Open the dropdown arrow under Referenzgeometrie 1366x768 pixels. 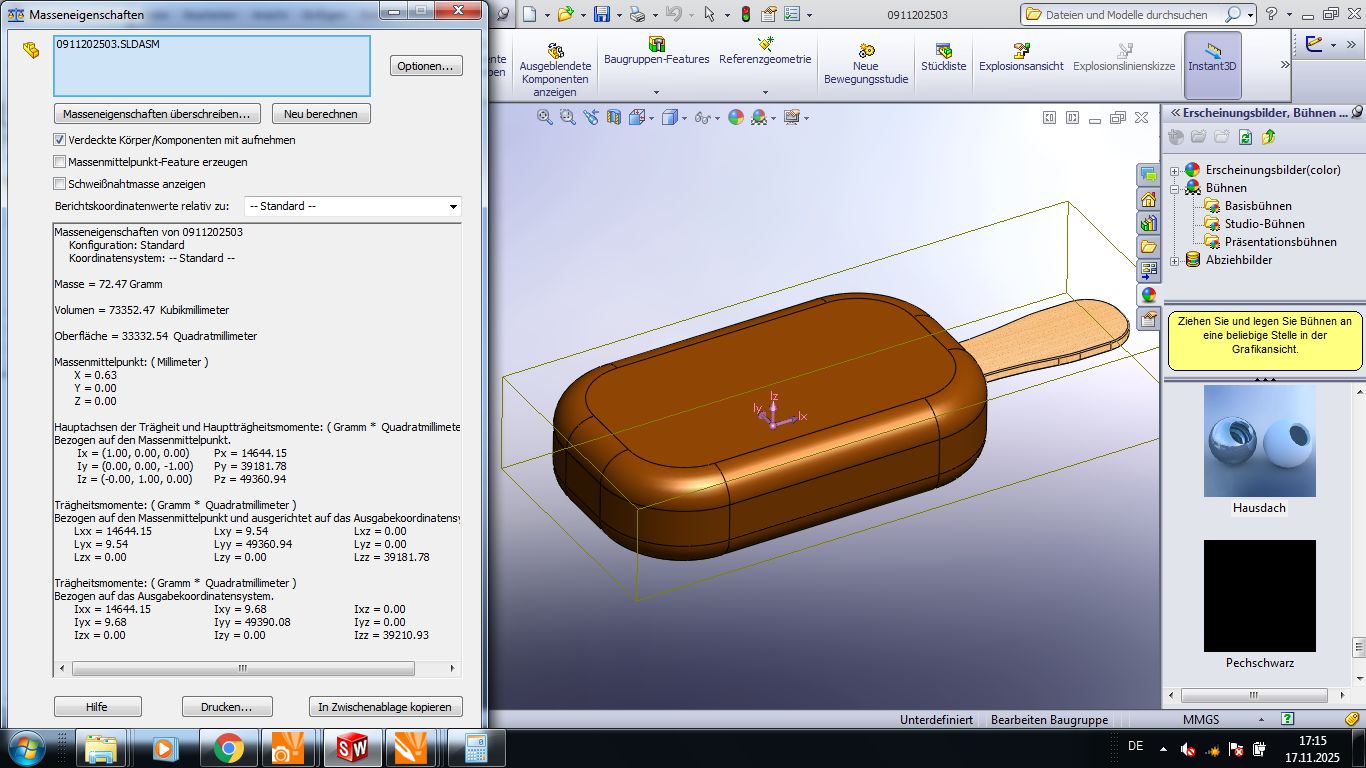click(x=765, y=92)
